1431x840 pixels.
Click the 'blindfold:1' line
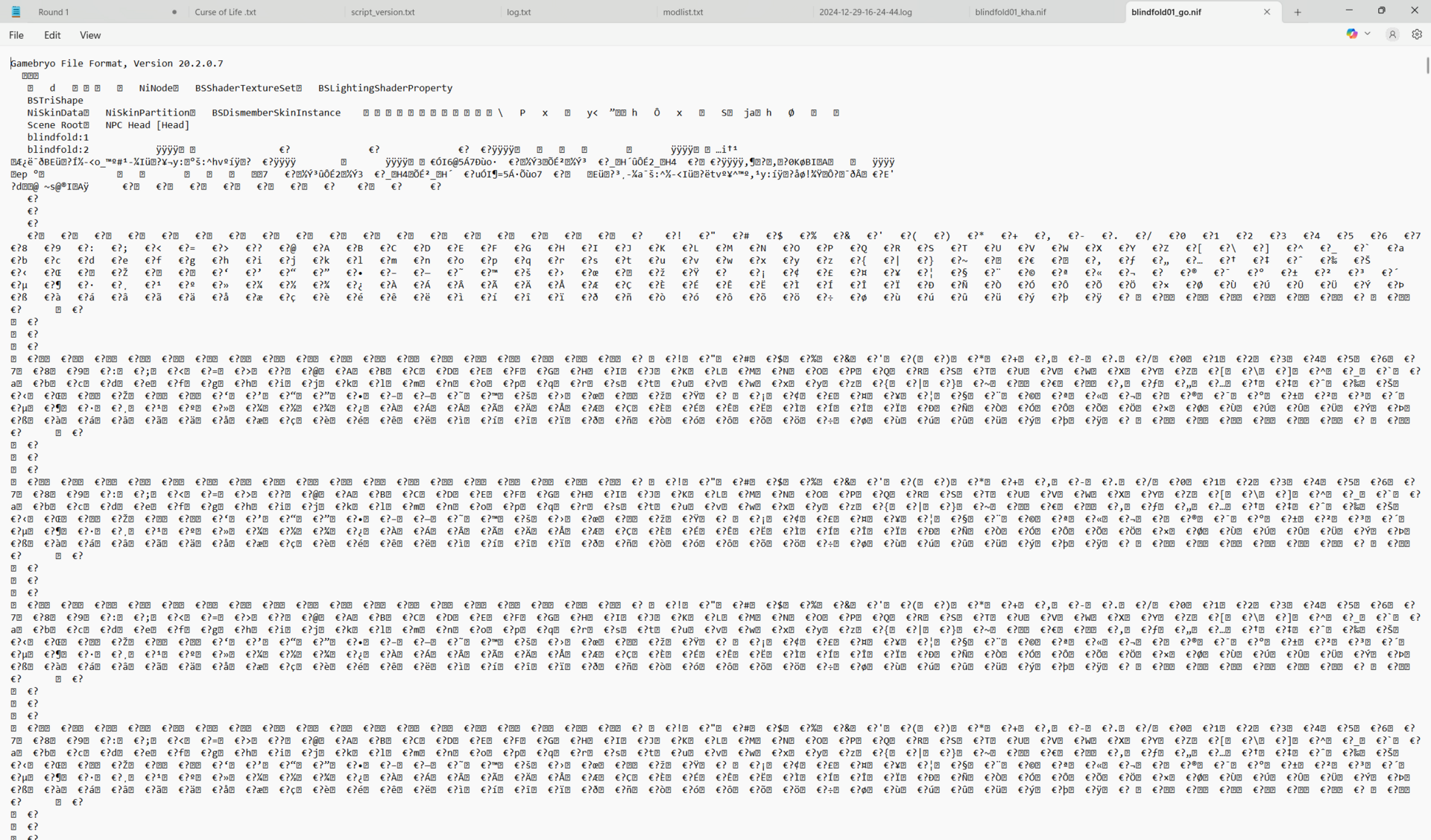pos(58,137)
